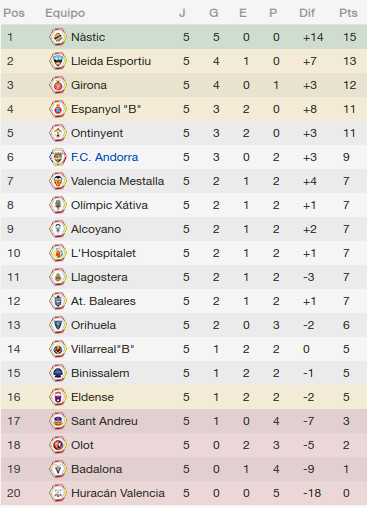The image size is (367, 507).
Task: Select the Badalona team name
Action: 97,469
